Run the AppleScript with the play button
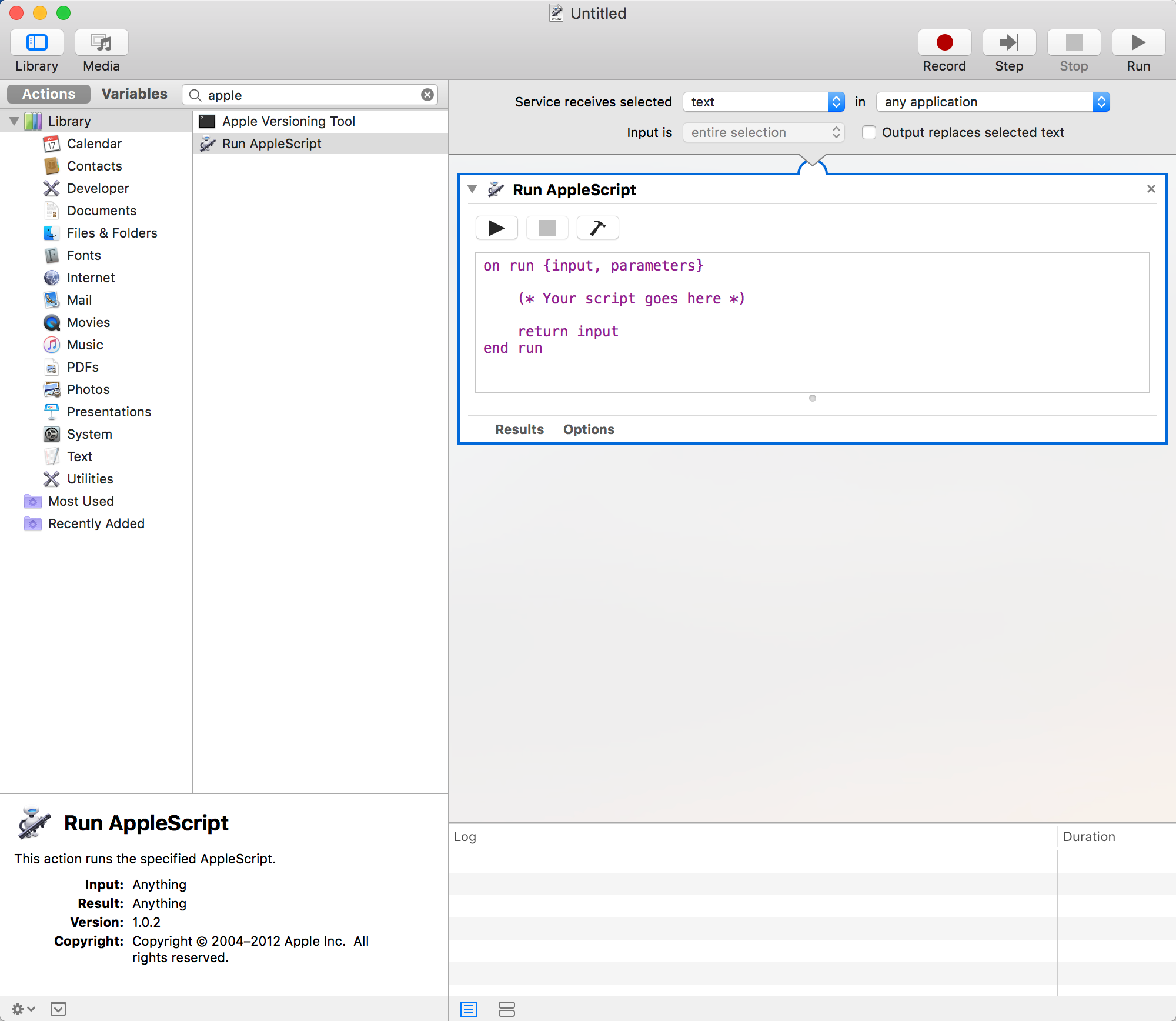This screenshot has height=1021, width=1176. 496,228
